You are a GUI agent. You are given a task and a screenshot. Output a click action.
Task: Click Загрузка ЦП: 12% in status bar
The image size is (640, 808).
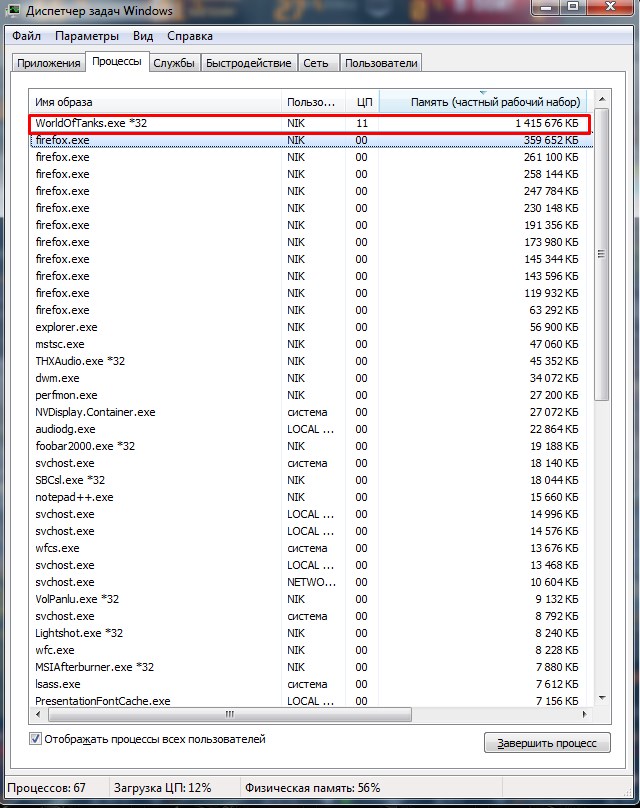(x=163, y=788)
